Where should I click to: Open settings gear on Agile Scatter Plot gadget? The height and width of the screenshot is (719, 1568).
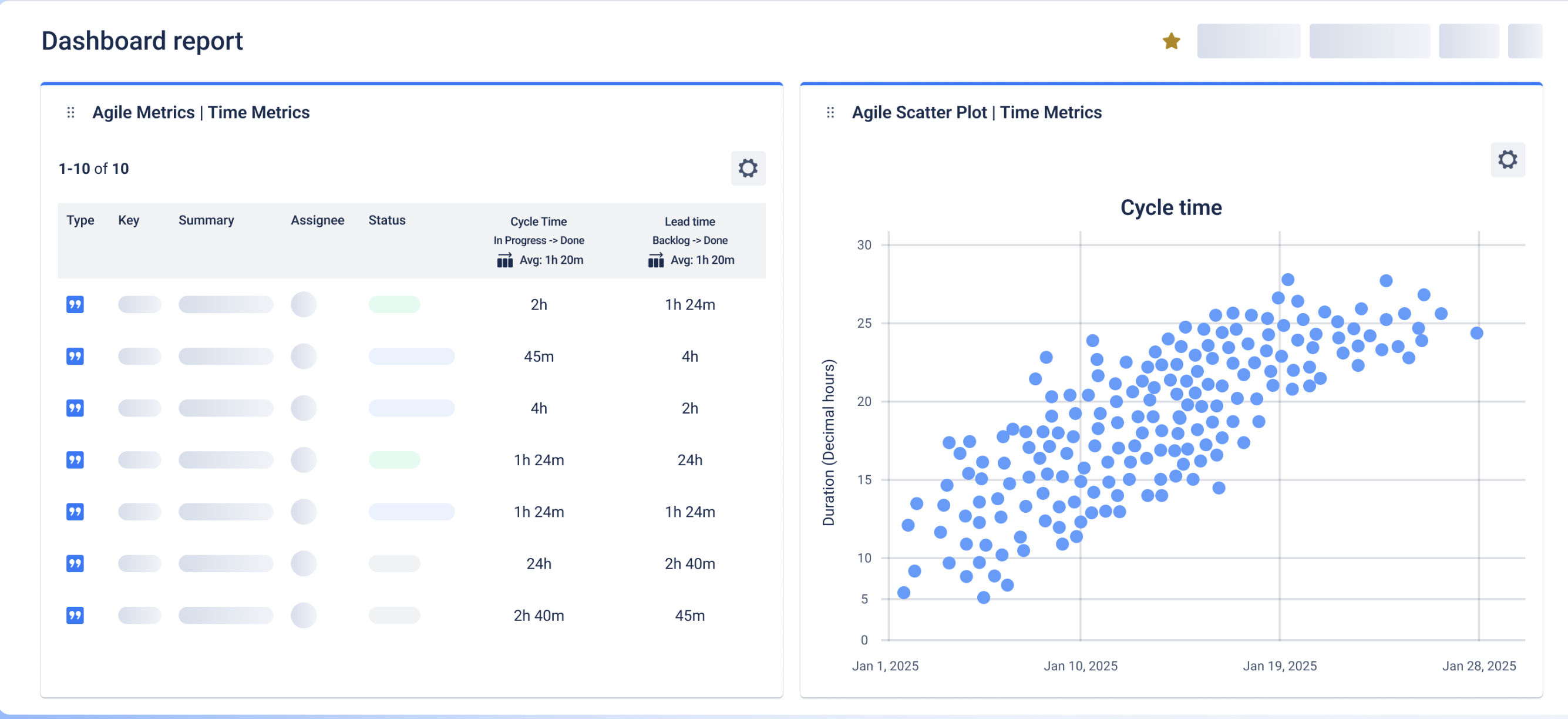coord(1508,160)
